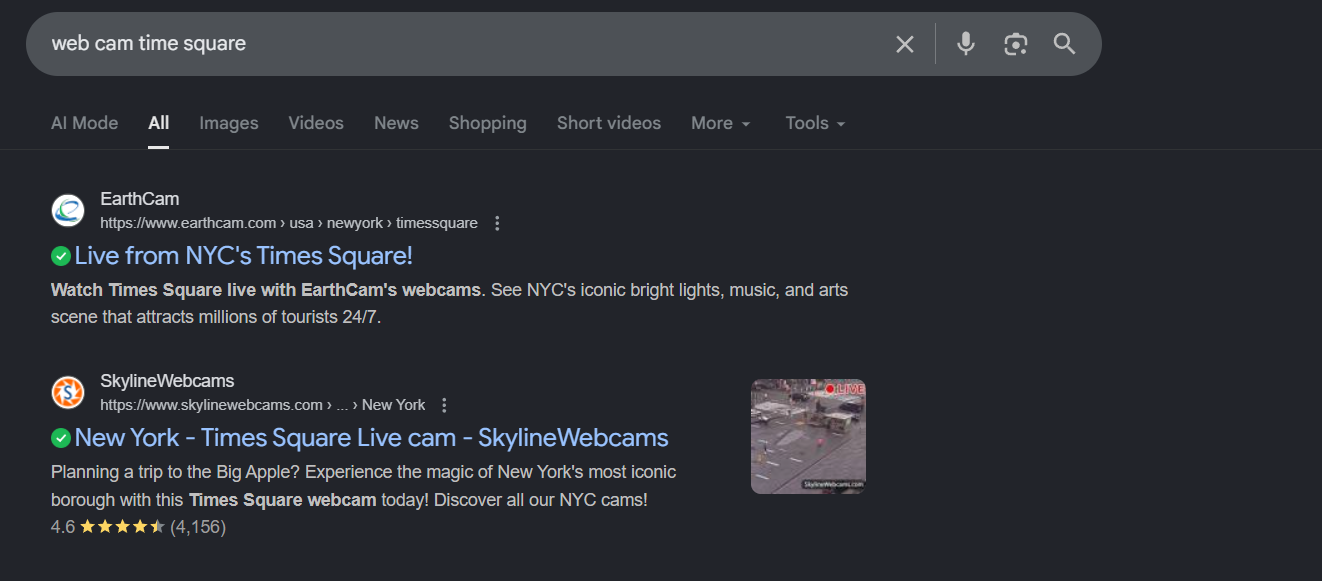Viewport: 1322px width, 581px height.
Task: Clear the search box with the X icon
Action: (905, 44)
